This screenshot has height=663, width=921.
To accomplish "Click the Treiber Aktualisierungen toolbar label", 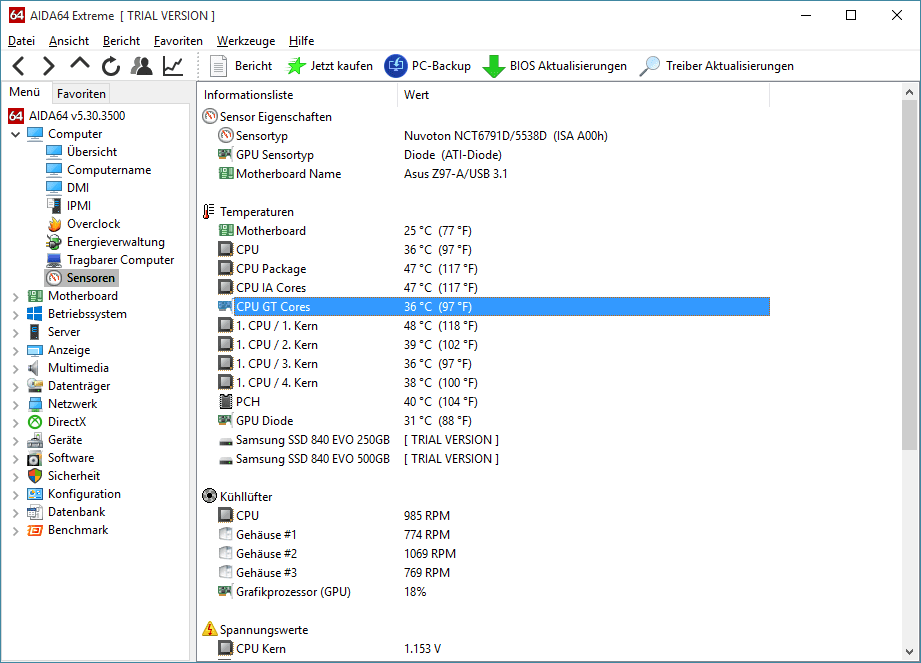I will (x=730, y=66).
